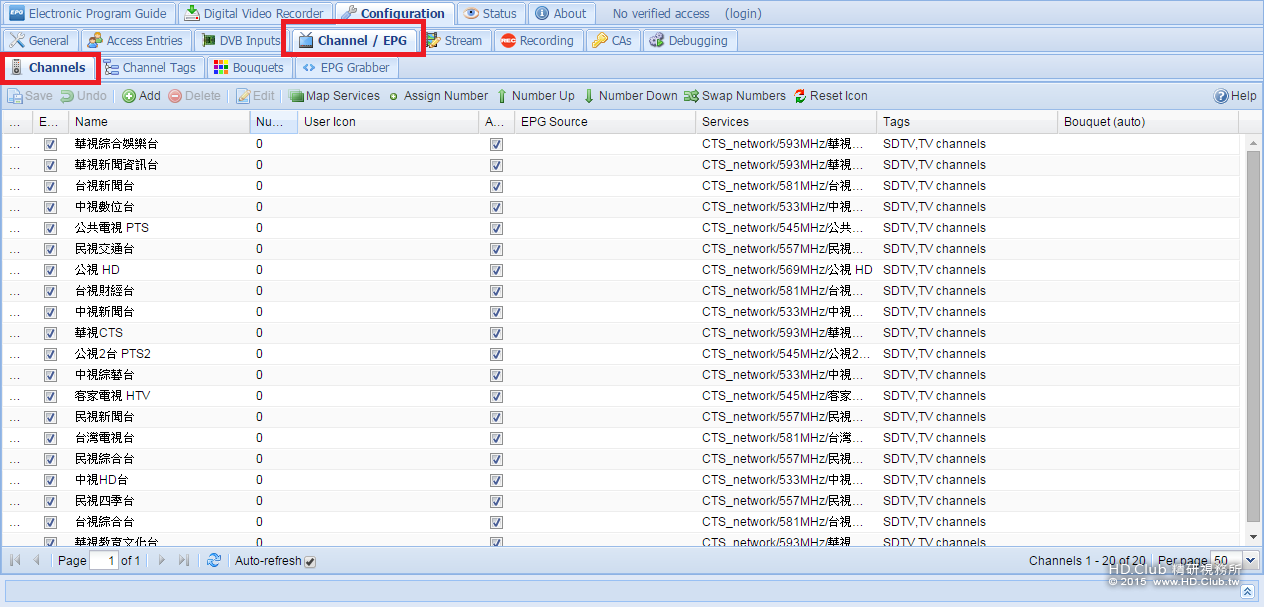Image resolution: width=1264 pixels, height=607 pixels.
Task: Click Reset Icon in toolbar
Action: coord(831,96)
